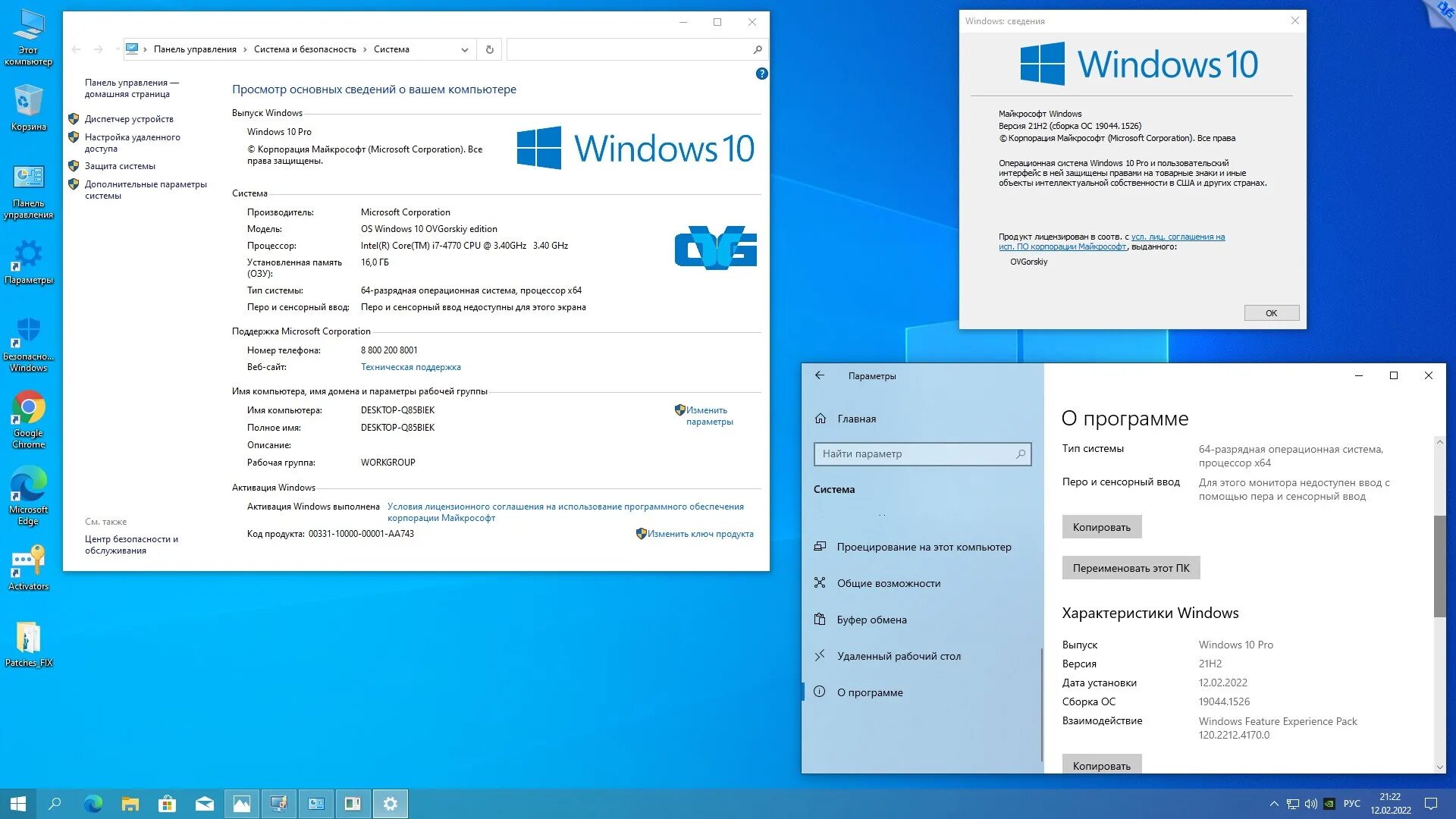Open Удаленный рабочий стол section

point(899,656)
